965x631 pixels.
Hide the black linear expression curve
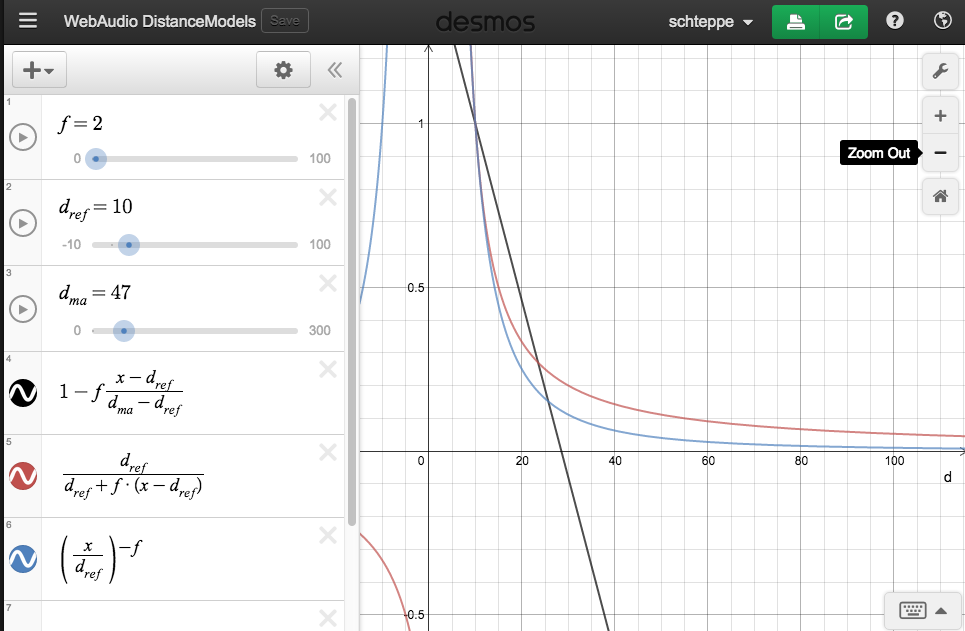(x=23, y=393)
